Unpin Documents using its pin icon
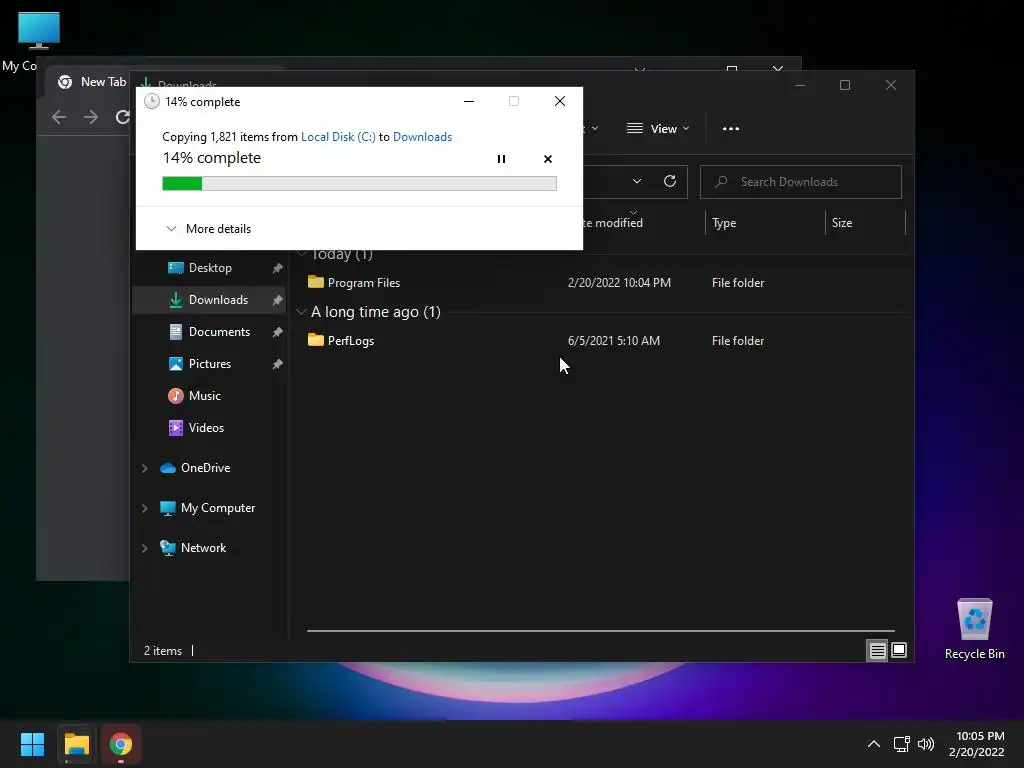The height and width of the screenshot is (768, 1024). point(278,332)
